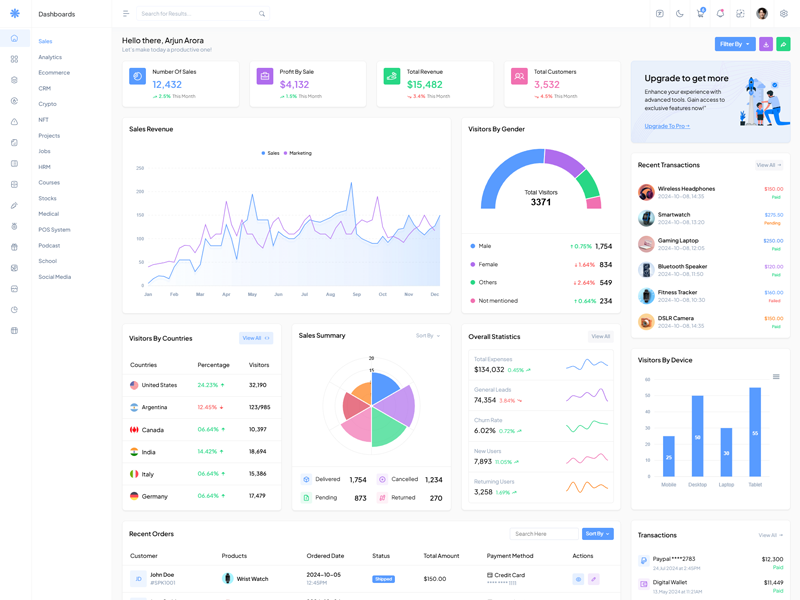Collapse sidebar with the hamburger toggle
The image size is (800, 600).
pyautogui.click(x=126, y=14)
